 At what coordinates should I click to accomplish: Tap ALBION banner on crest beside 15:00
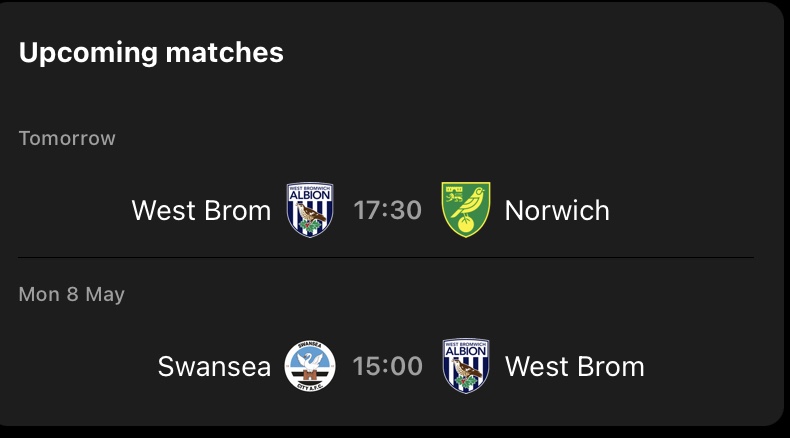point(465,353)
